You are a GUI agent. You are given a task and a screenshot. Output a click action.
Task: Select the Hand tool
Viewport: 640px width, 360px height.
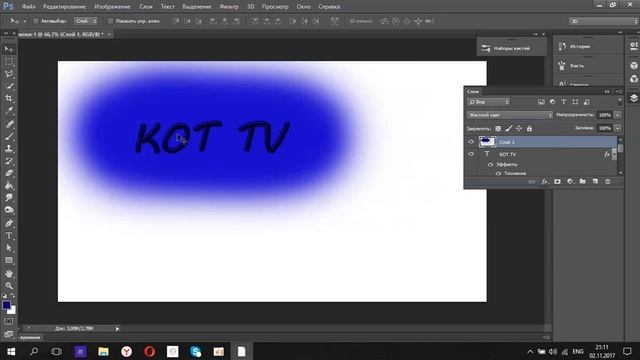pos(9,273)
